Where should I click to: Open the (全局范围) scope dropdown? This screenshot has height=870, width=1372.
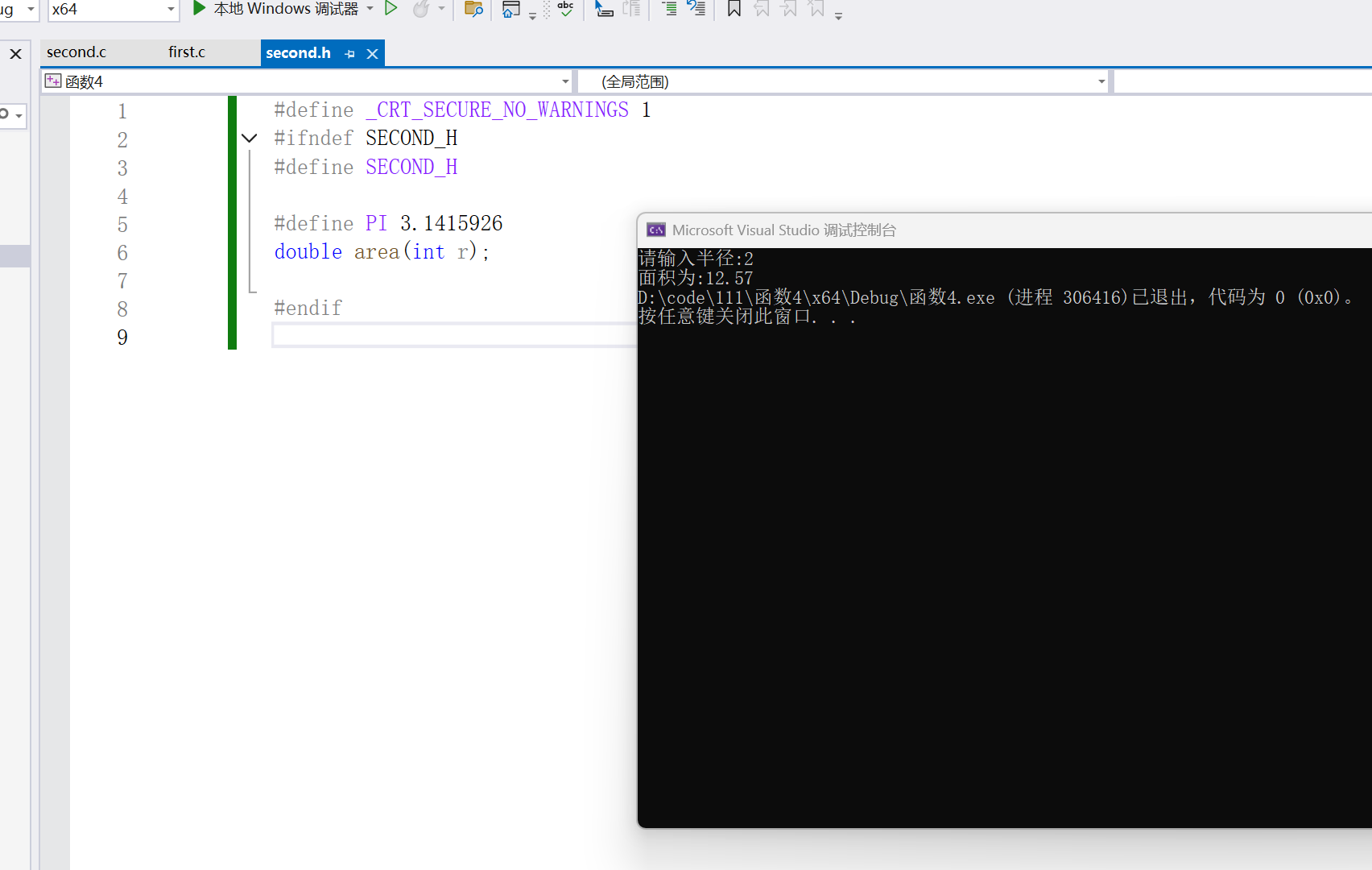pos(844,81)
